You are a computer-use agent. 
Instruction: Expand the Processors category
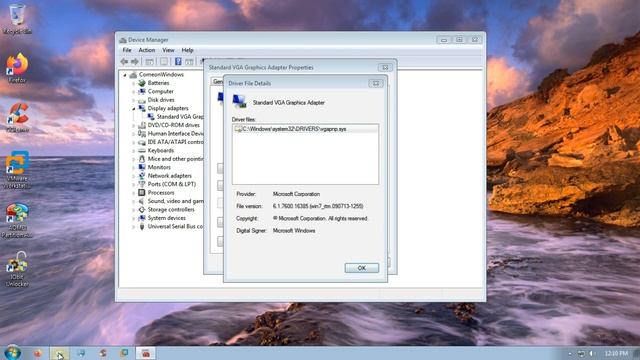pyautogui.click(x=133, y=193)
